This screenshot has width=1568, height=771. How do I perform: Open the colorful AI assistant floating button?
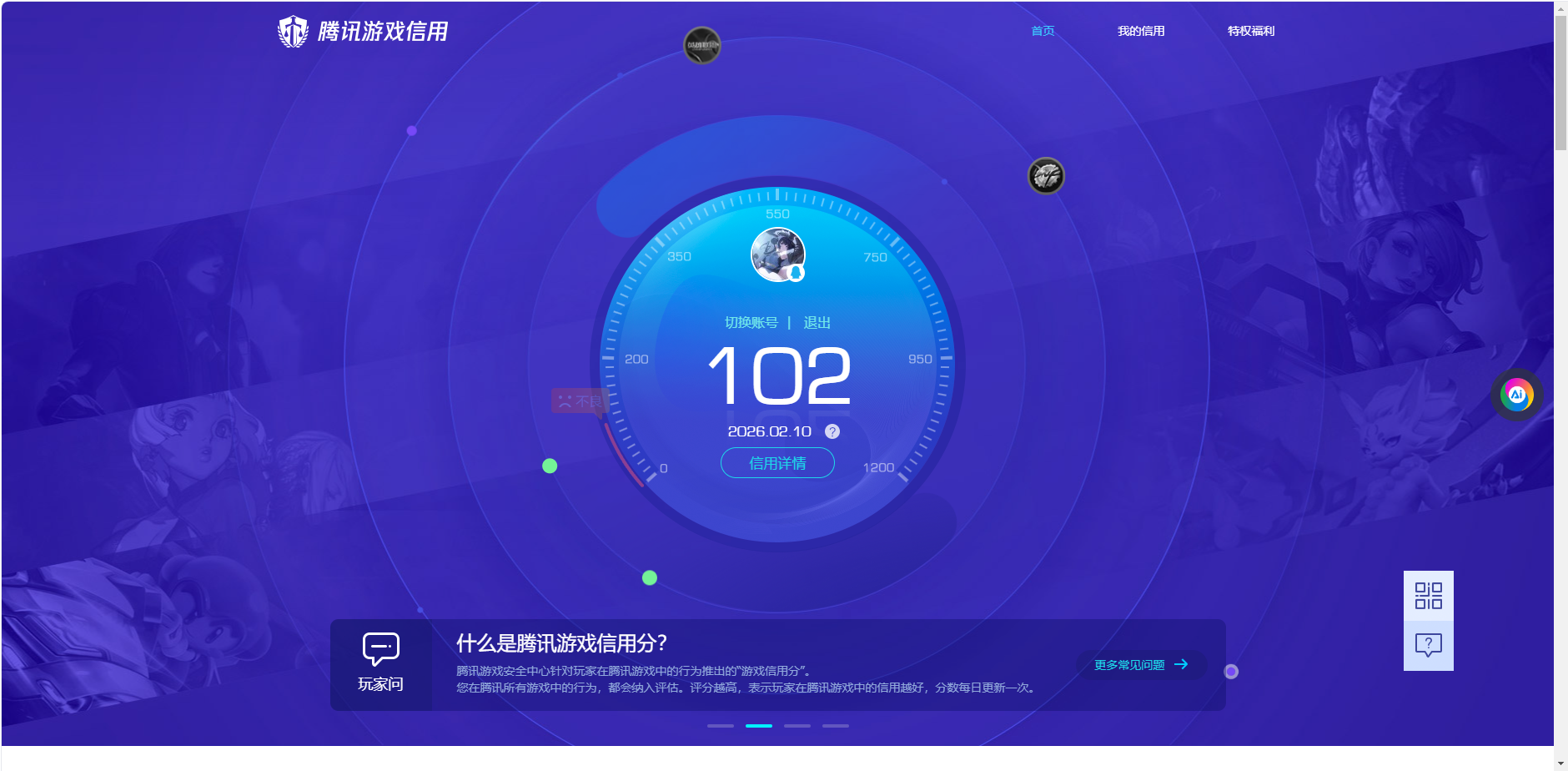click(x=1516, y=395)
